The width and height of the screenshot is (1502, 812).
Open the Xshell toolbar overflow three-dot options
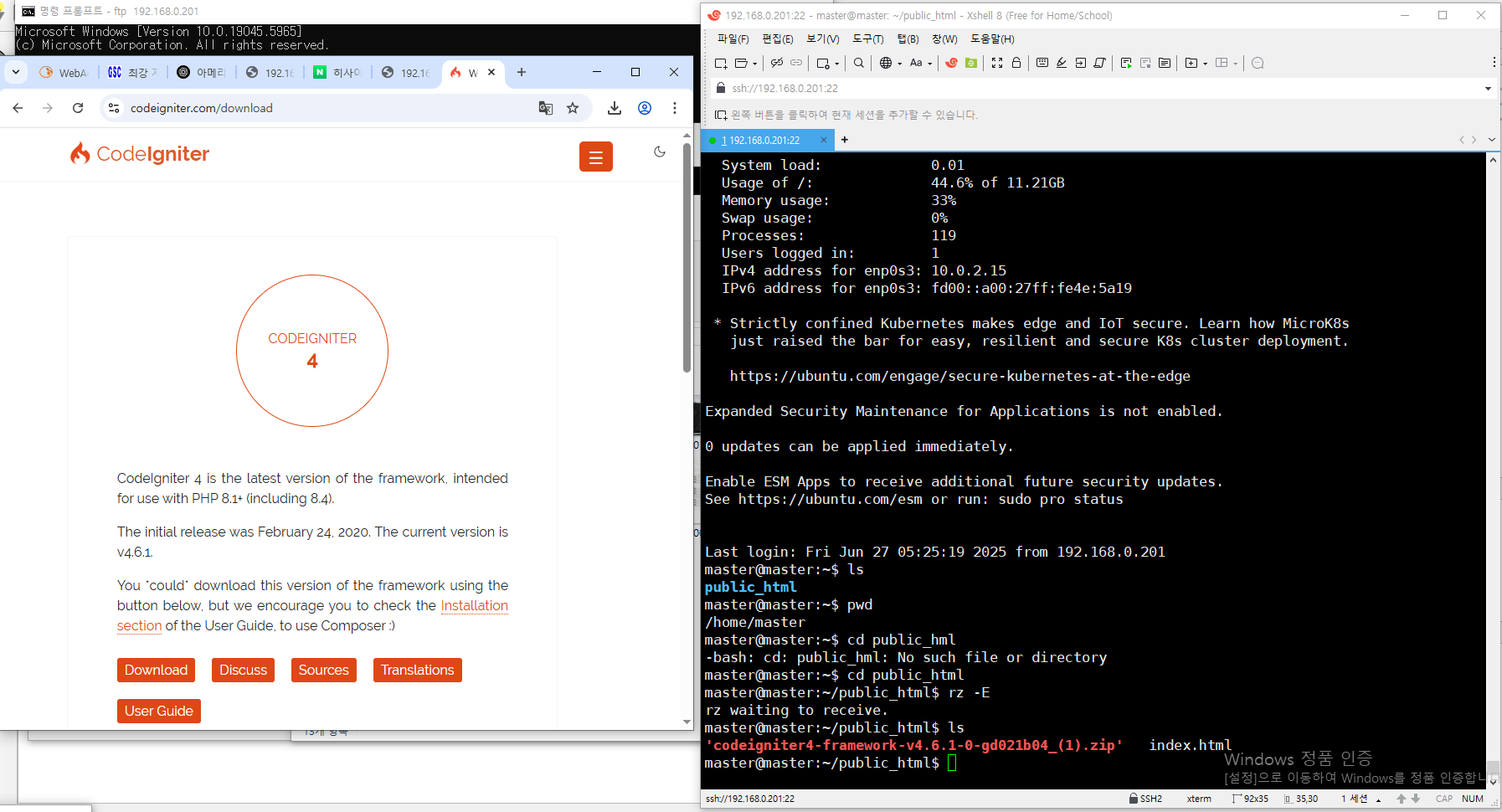1494,62
